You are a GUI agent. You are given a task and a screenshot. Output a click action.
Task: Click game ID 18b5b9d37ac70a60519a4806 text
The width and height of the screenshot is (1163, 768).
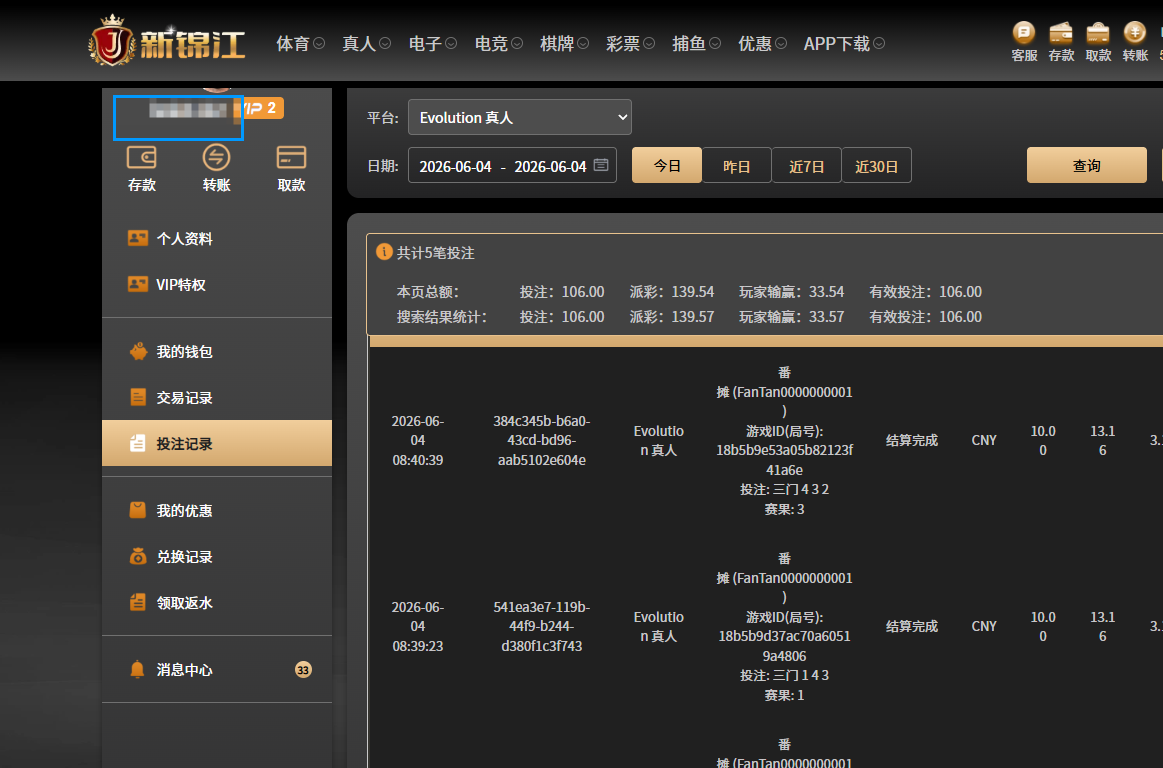coord(784,646)
